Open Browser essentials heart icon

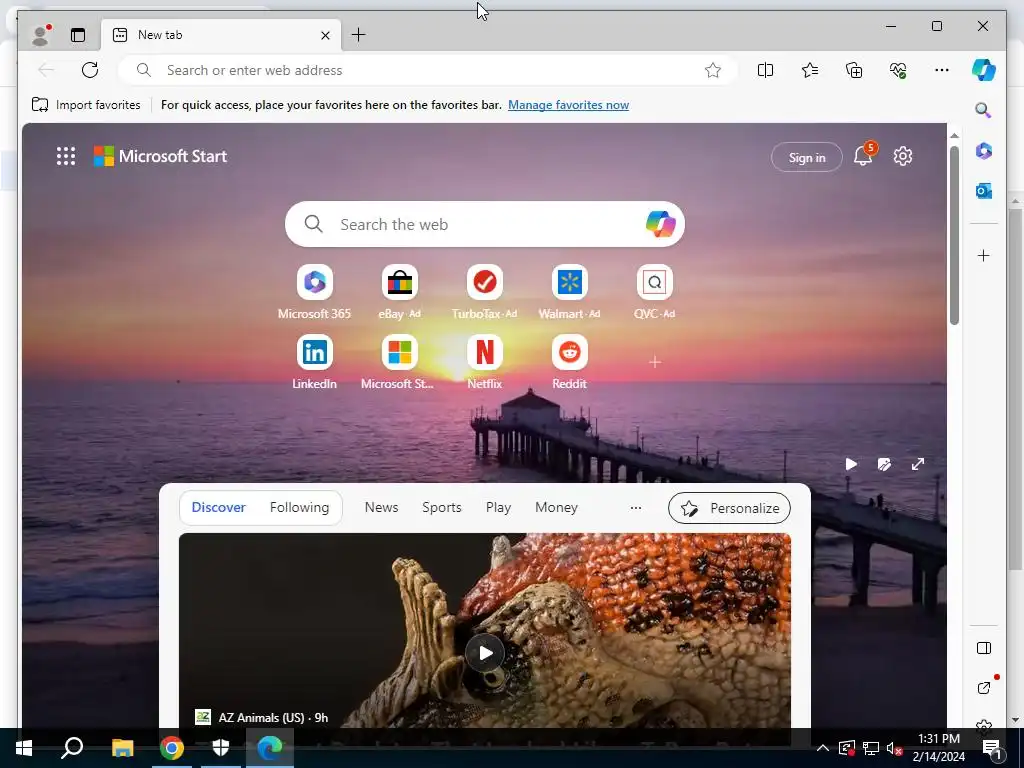point(898,70)
